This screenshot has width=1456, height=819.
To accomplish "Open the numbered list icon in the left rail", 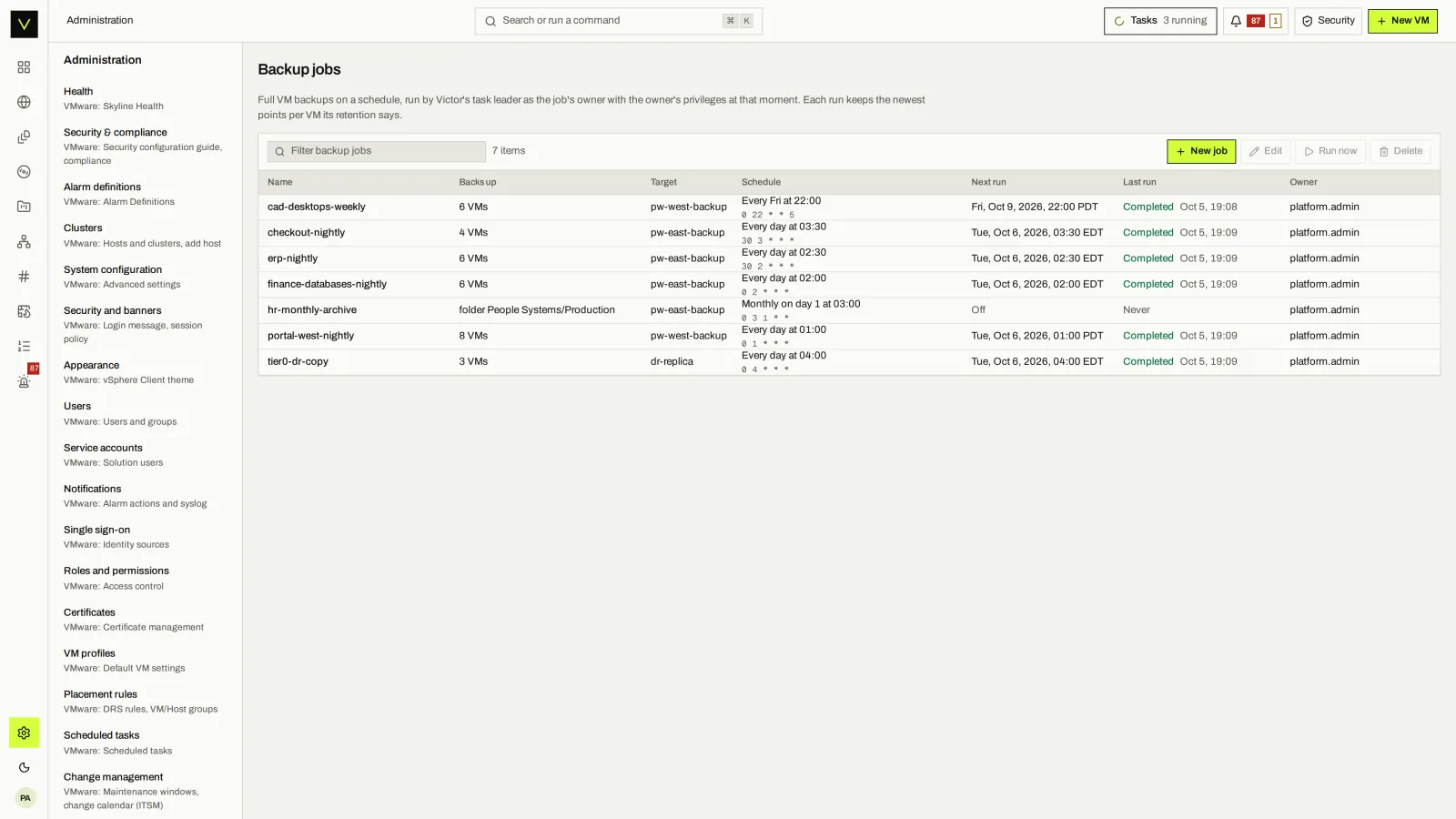I will coord(24,346).
